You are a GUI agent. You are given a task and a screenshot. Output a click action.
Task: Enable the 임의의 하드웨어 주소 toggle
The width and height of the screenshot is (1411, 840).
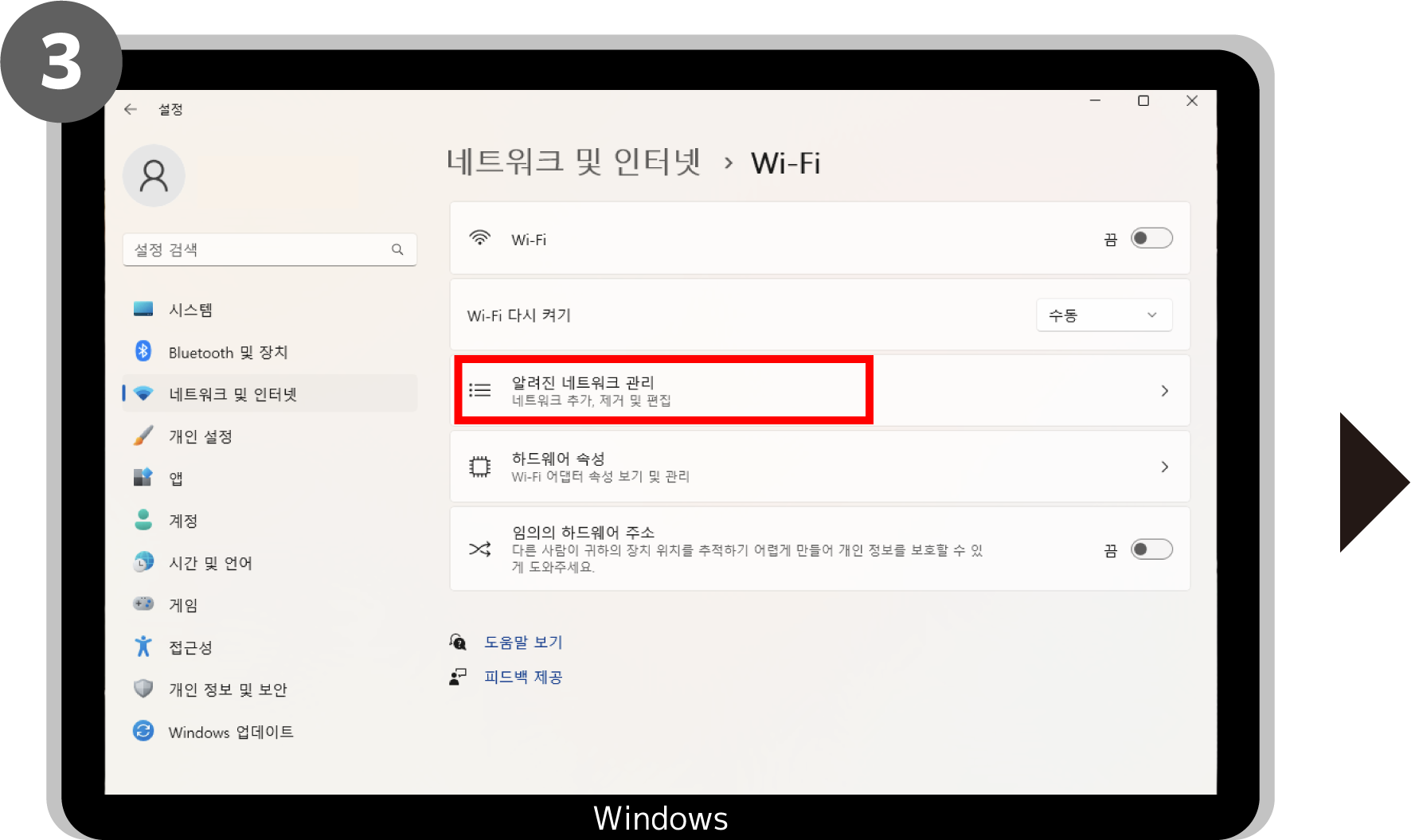[1151, 549]
